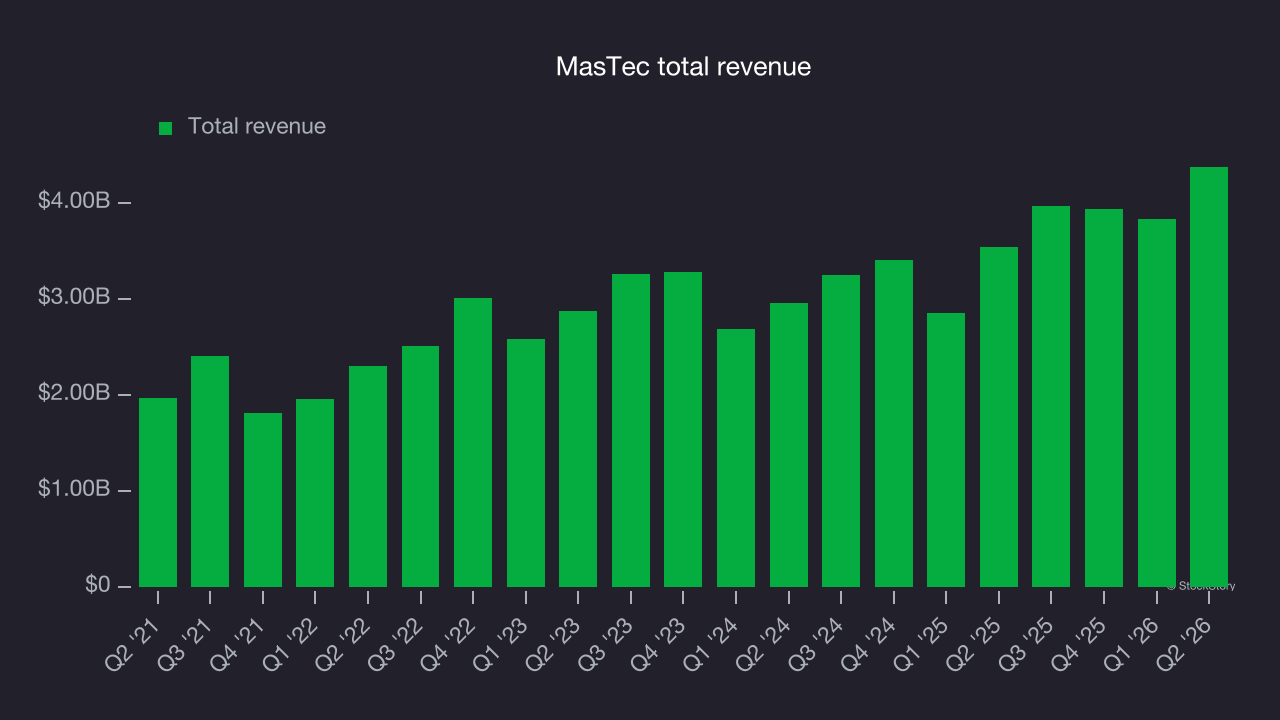Select the Q2 '25 revenue bar

click(999, 417)
